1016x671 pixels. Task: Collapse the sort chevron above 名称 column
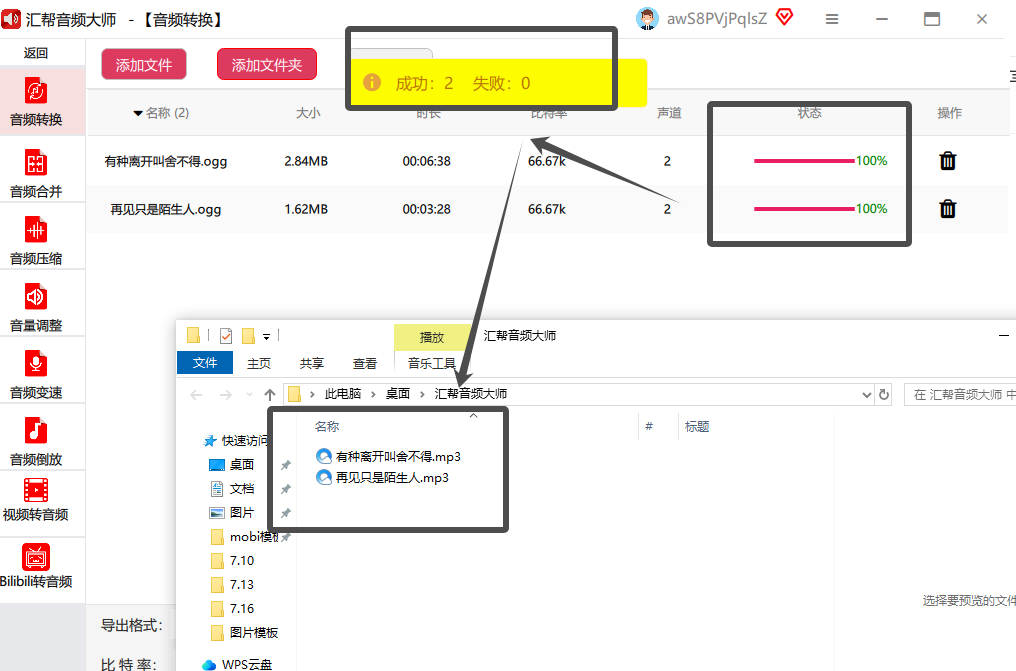click(473, 416)
